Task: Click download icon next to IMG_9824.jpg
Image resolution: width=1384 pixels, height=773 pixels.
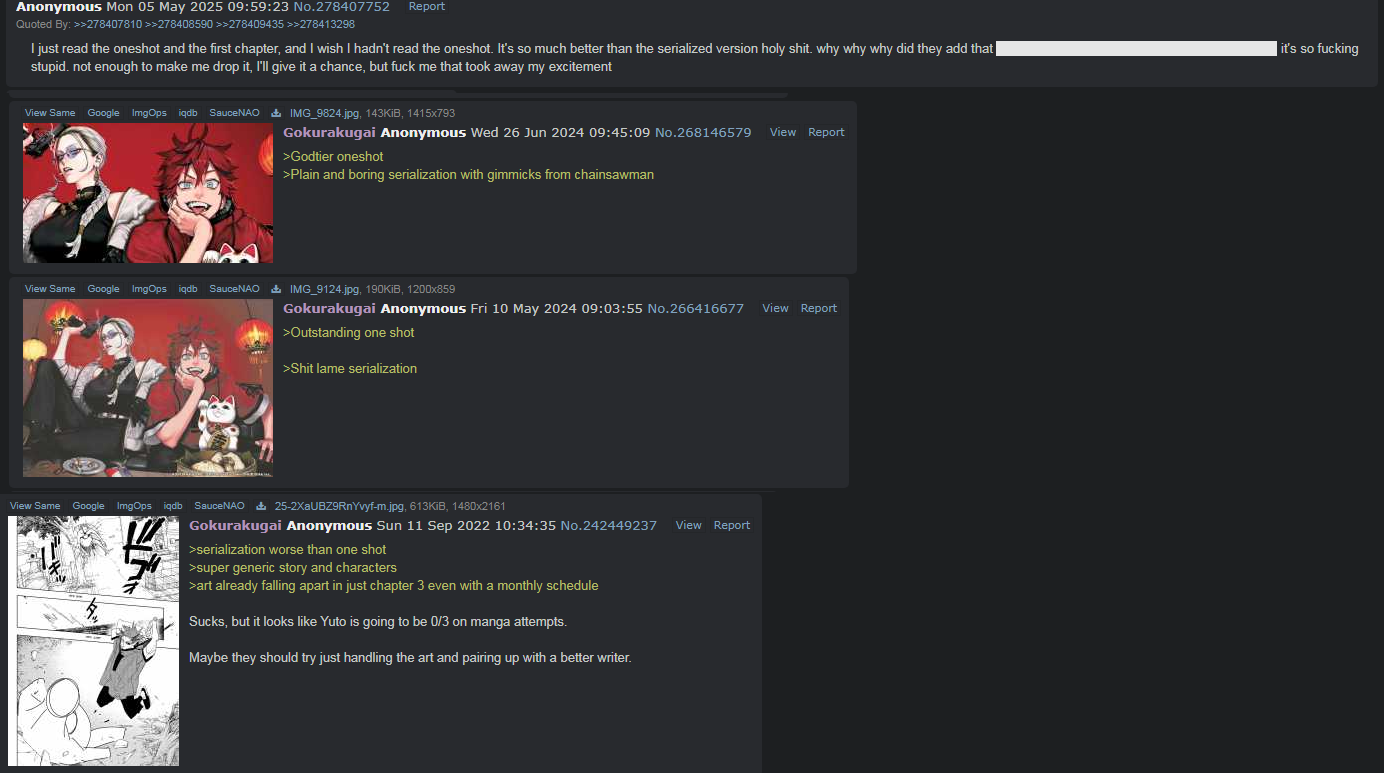Action: pyautogui.click(x=276, y=113)
